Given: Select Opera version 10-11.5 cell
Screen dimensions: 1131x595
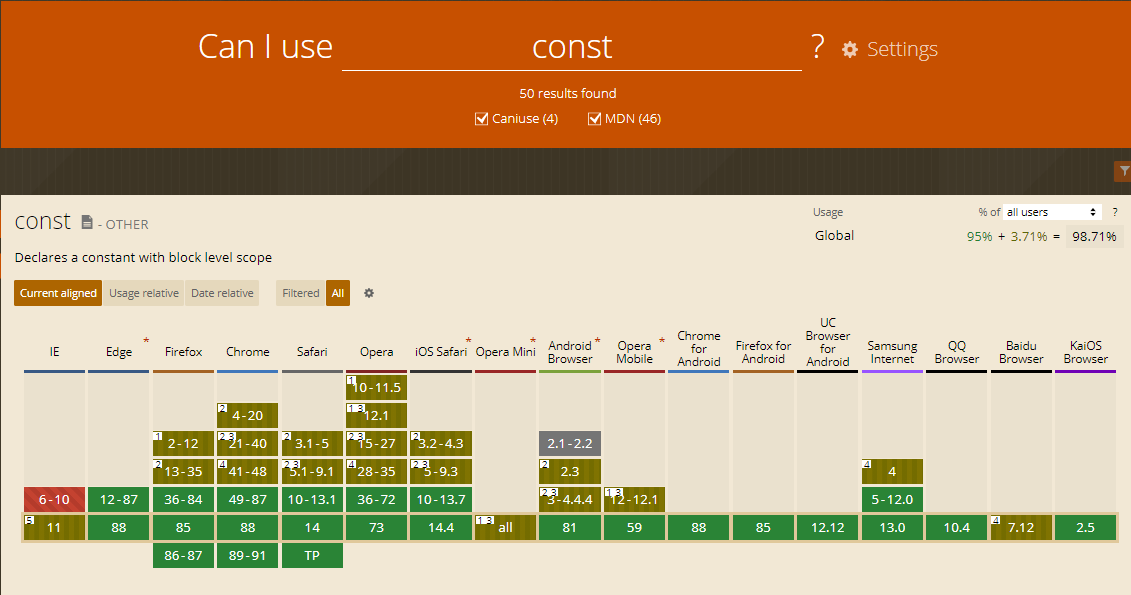Looking at the screenshot, I should pyautogui.click(x=377, y=387).
